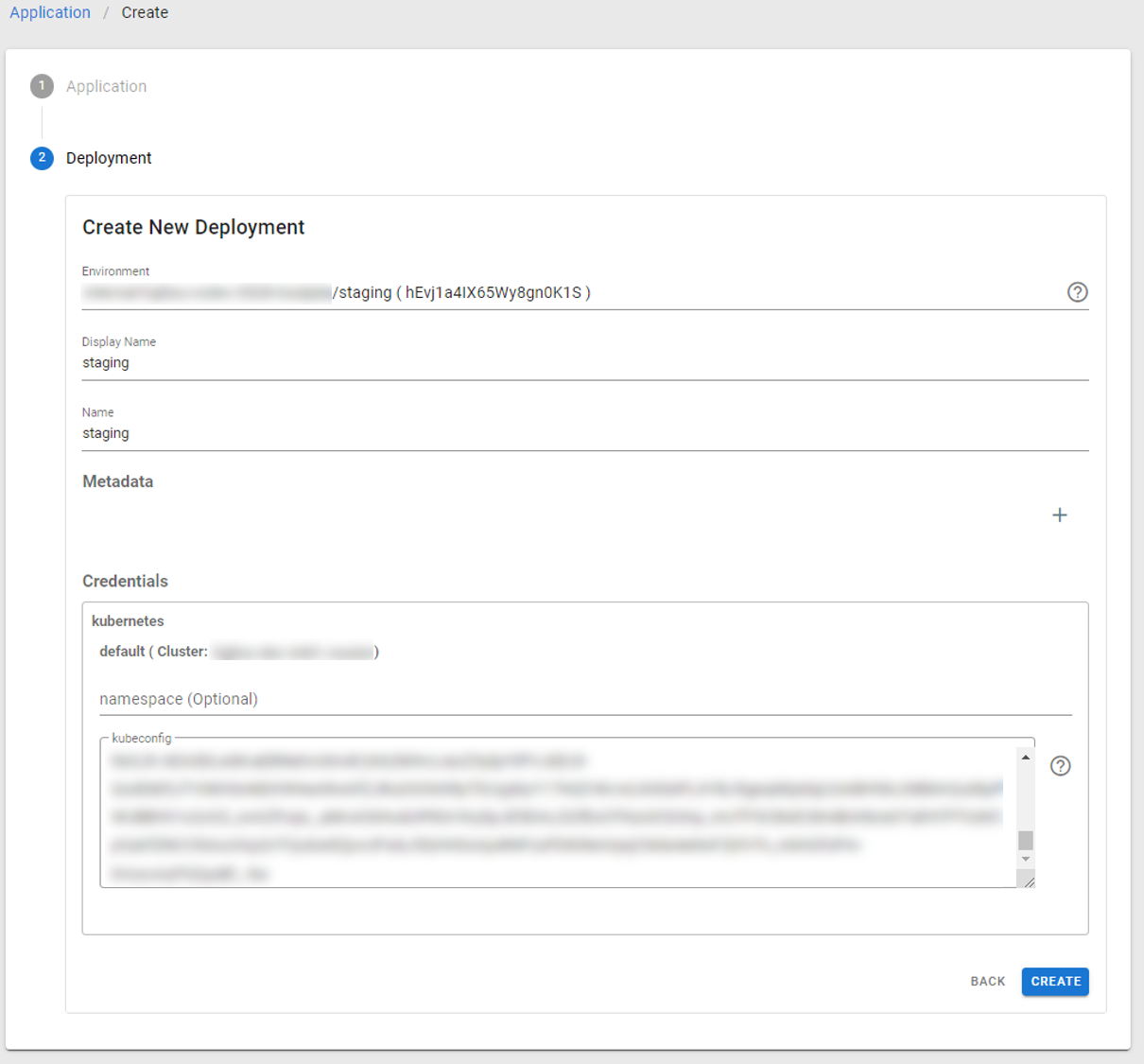Image resolution: width=1144 pixels, height=1064 pixels.
Task: Click the kubeconfig textarea resize handle
Action: 1028,881
